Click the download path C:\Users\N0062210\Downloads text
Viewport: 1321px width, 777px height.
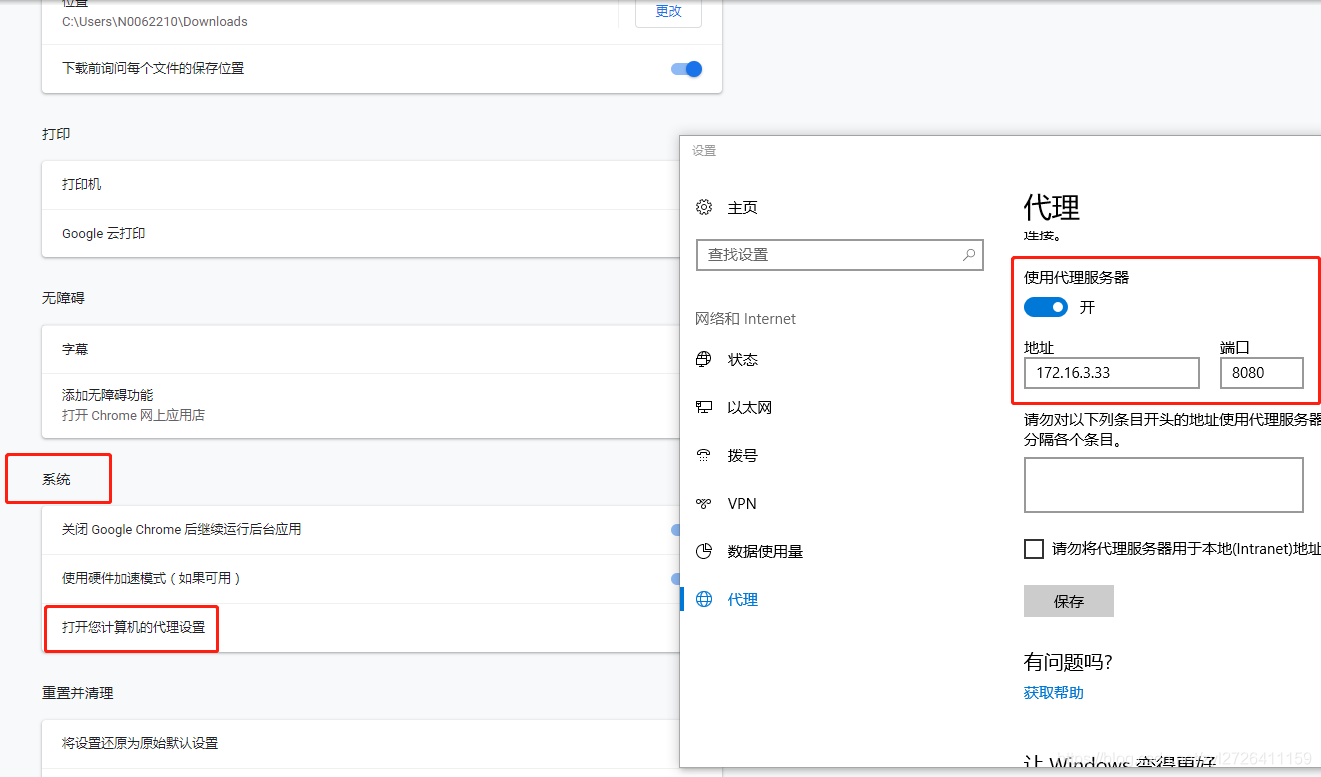pos(155,21)
